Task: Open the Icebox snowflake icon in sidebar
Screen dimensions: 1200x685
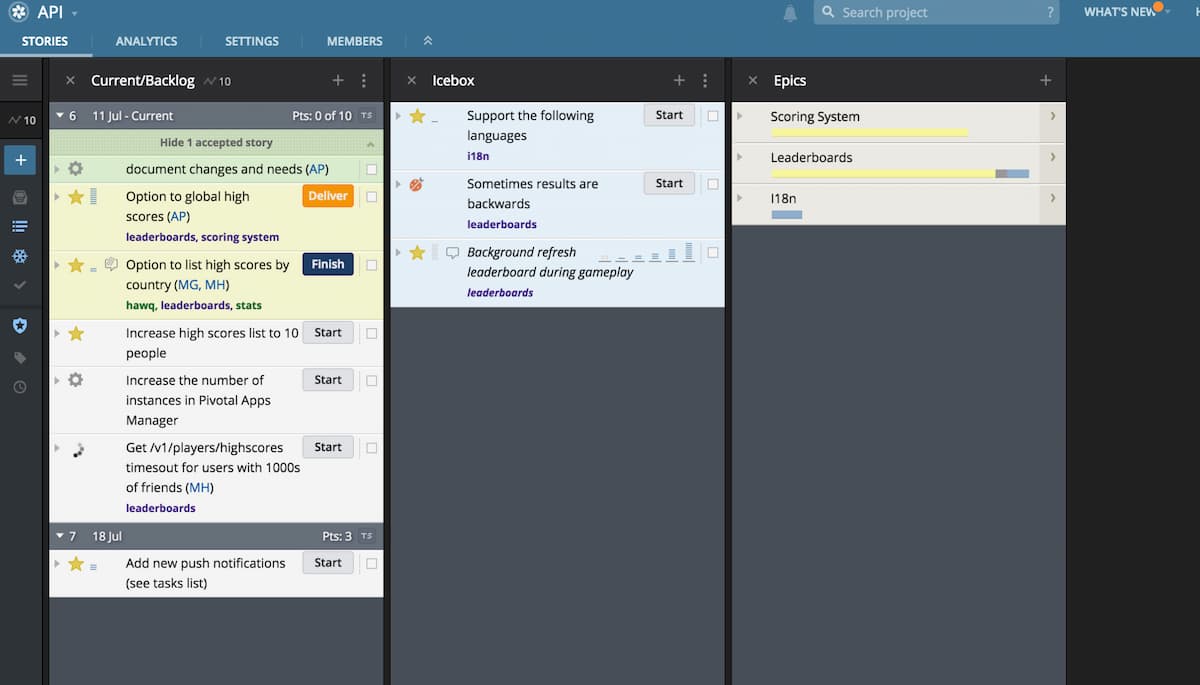Action: (x=20, y=257)
